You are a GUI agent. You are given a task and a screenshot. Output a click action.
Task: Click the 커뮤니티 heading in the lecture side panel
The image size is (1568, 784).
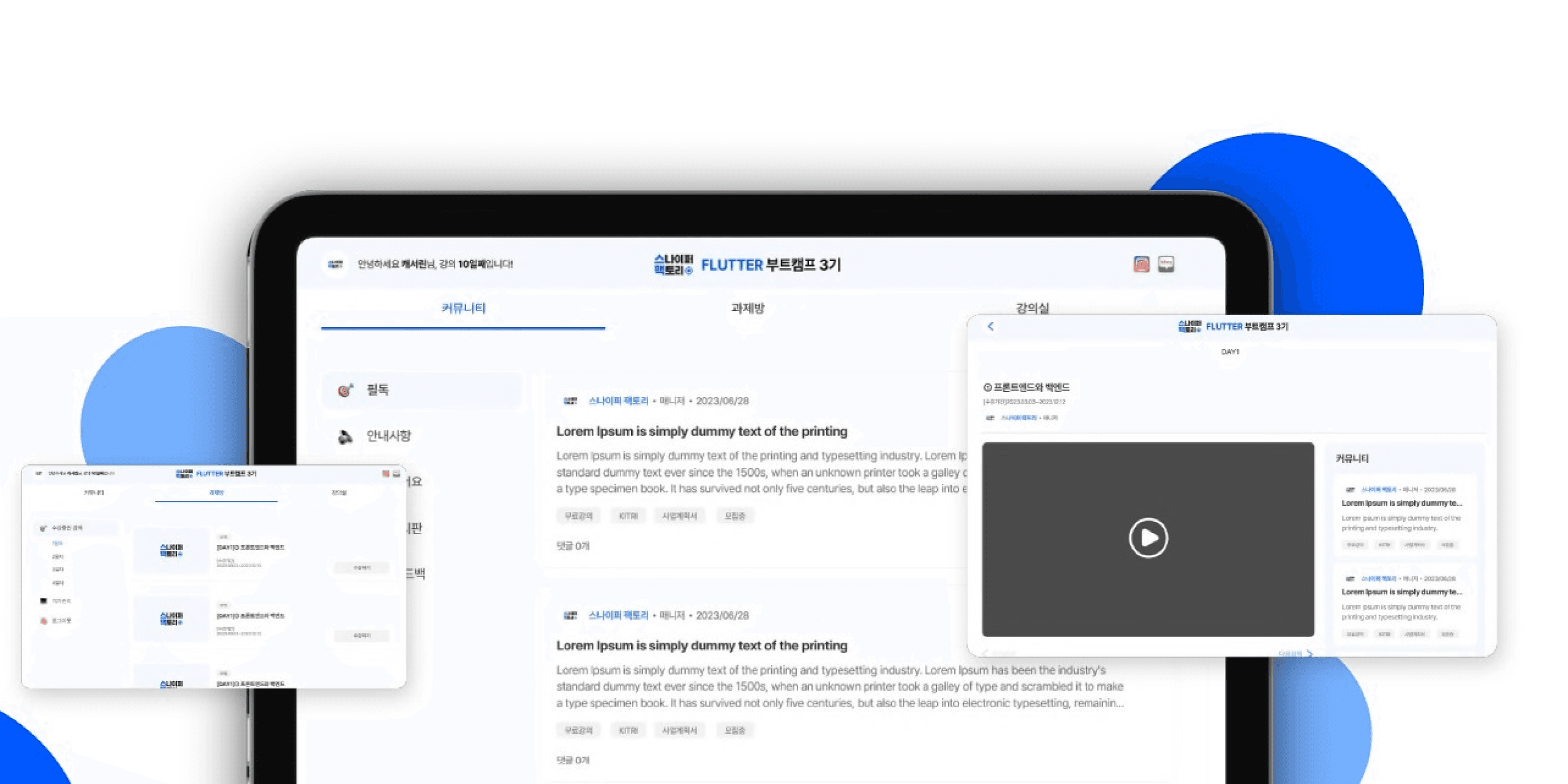pyautogui.click(x=1352, y=458)
